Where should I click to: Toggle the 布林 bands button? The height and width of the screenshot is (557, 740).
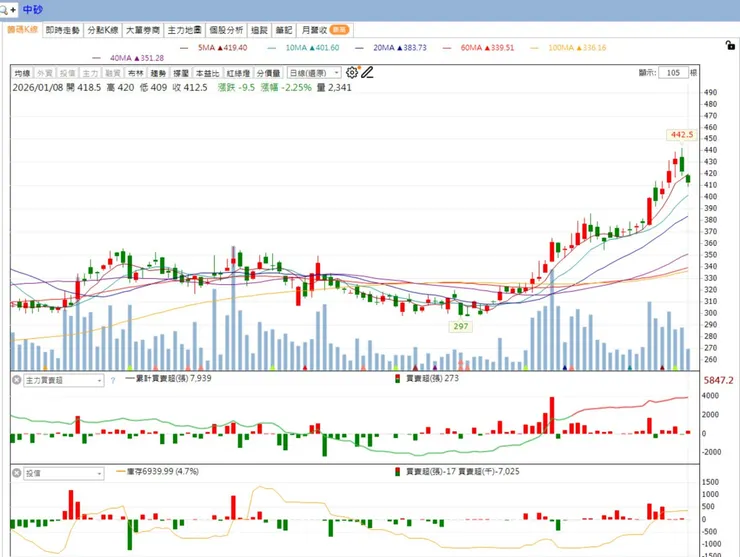pyautogui.click(x=135, y=73)
